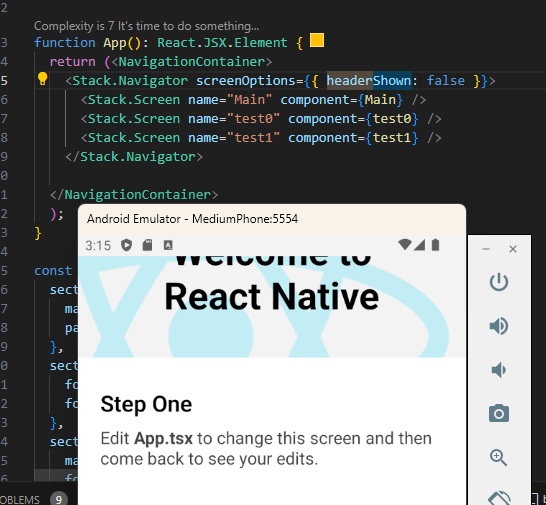Click the headerShown property in code
The width and height of the screenshot is (546, 505).
pyautogui.click(x=369, y=81)
